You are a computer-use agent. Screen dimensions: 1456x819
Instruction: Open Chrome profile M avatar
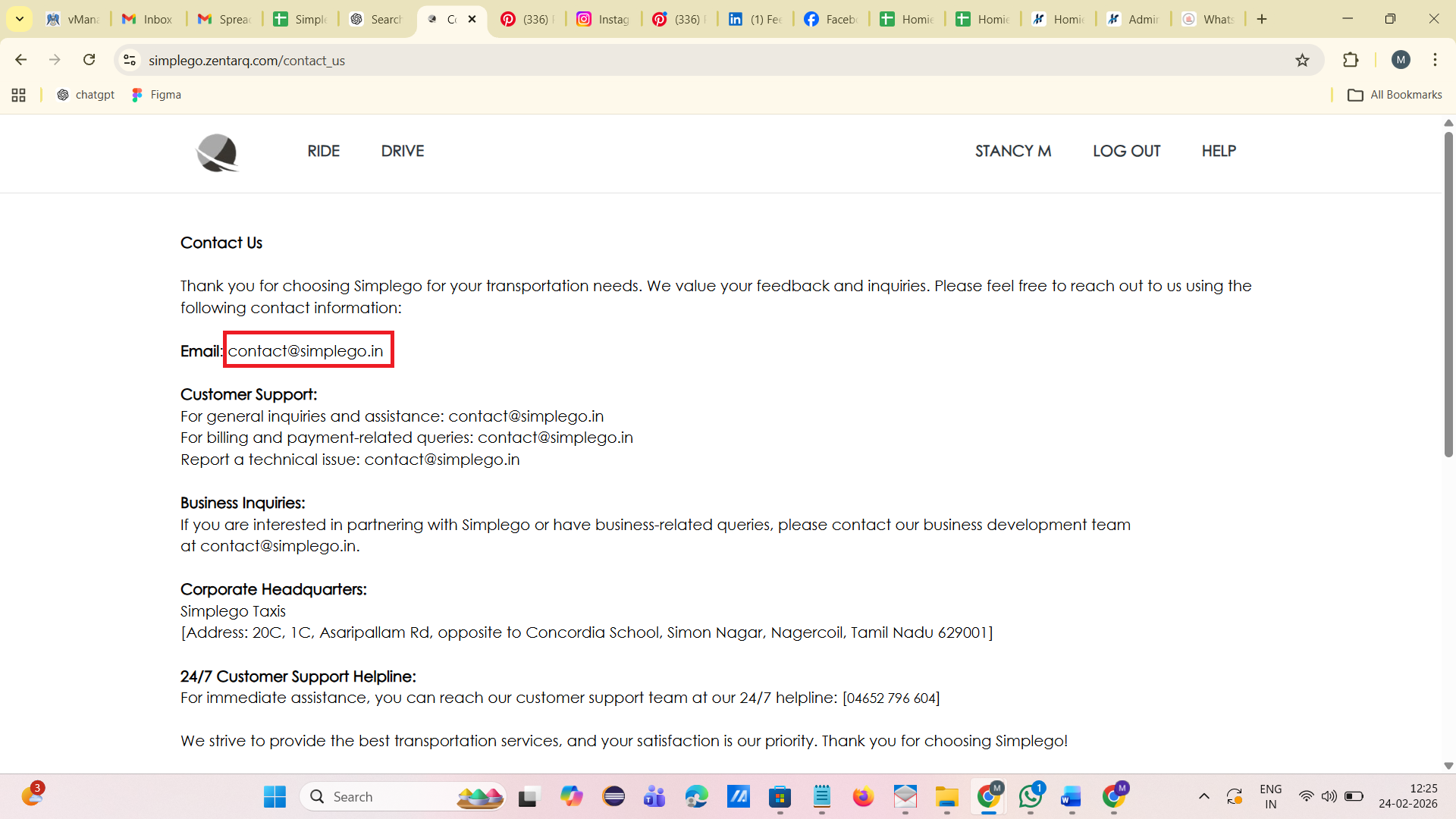(x=1401, y=60)
